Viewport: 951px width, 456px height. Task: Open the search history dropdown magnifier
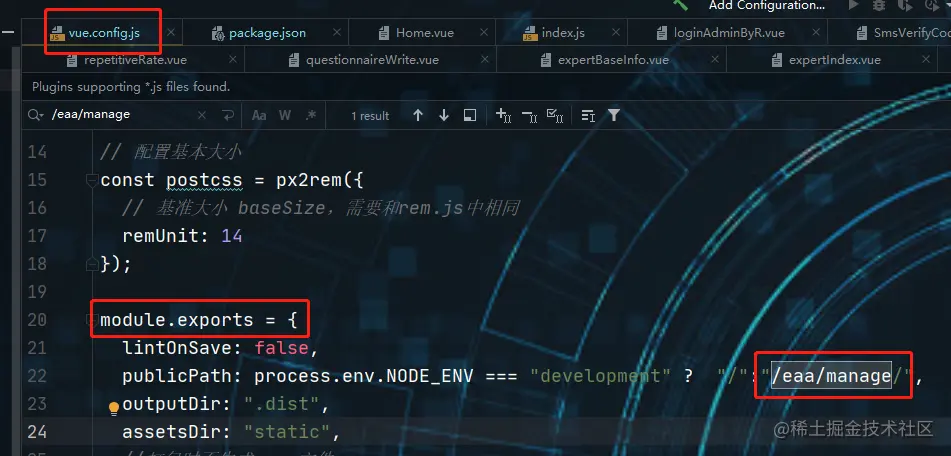pos(36,115)
